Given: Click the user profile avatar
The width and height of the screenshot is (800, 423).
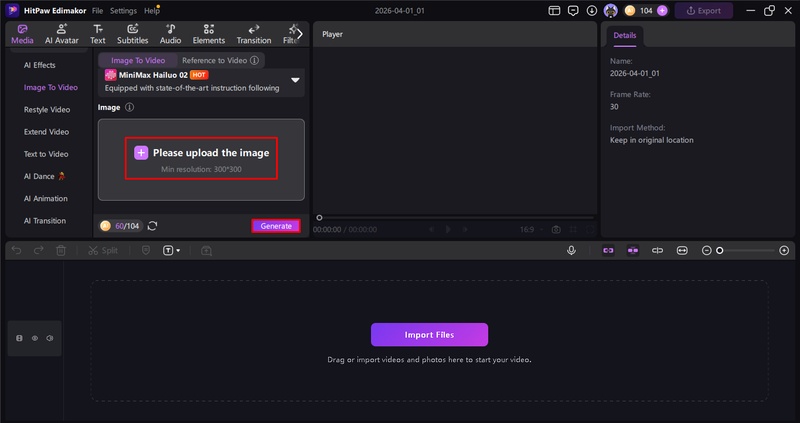Looking at the screenshot, I should [610, 10].
